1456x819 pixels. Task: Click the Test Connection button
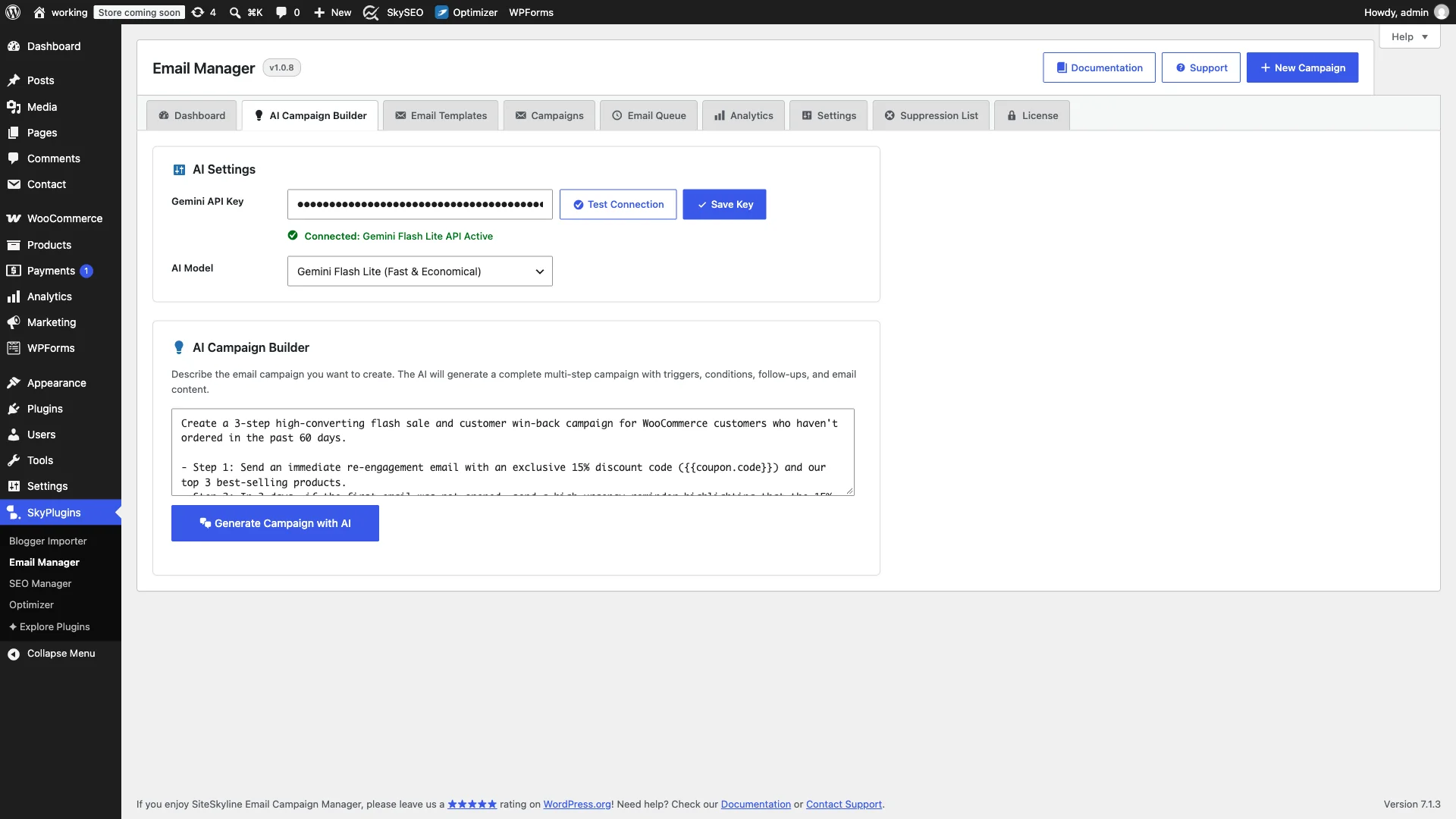tap(618, 205)
